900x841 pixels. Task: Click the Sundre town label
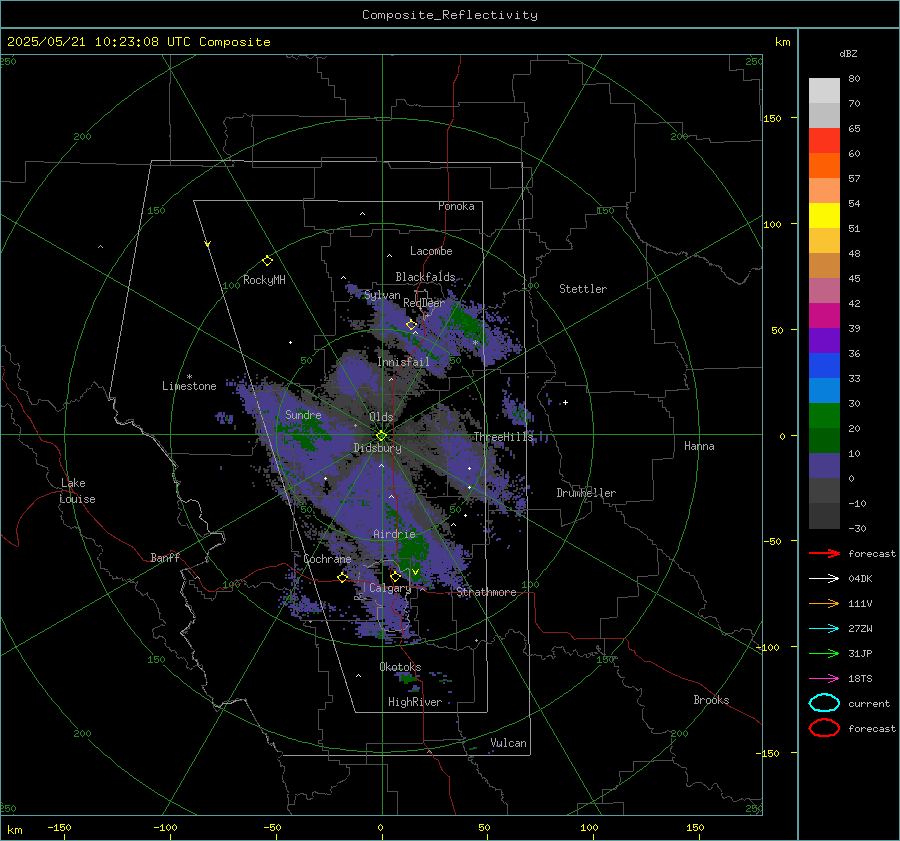(x=303, y=414)
